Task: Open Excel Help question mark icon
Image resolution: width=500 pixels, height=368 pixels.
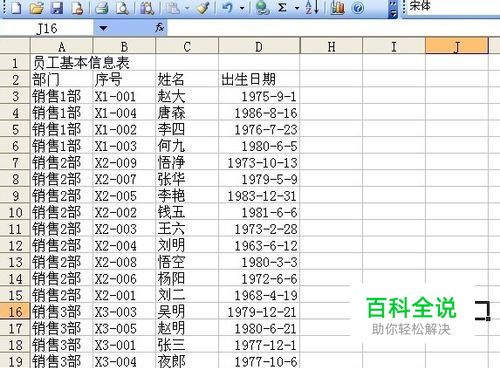Action: (x=358, y=8)
